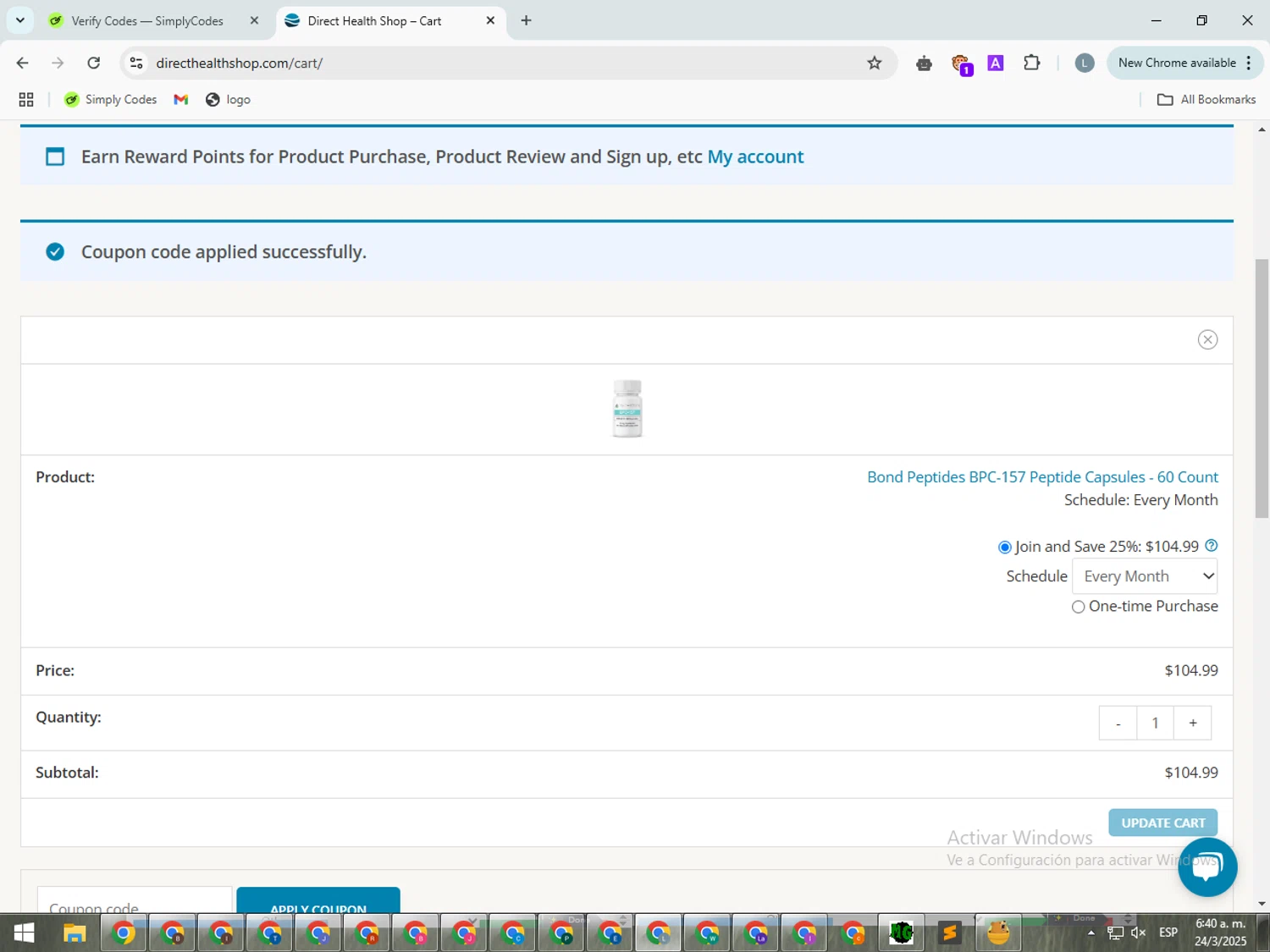This screenshot has width=1270, height=952.
Task: Click the address bar URL directhealthshop.com/cart/
Action: click(239, 63)
